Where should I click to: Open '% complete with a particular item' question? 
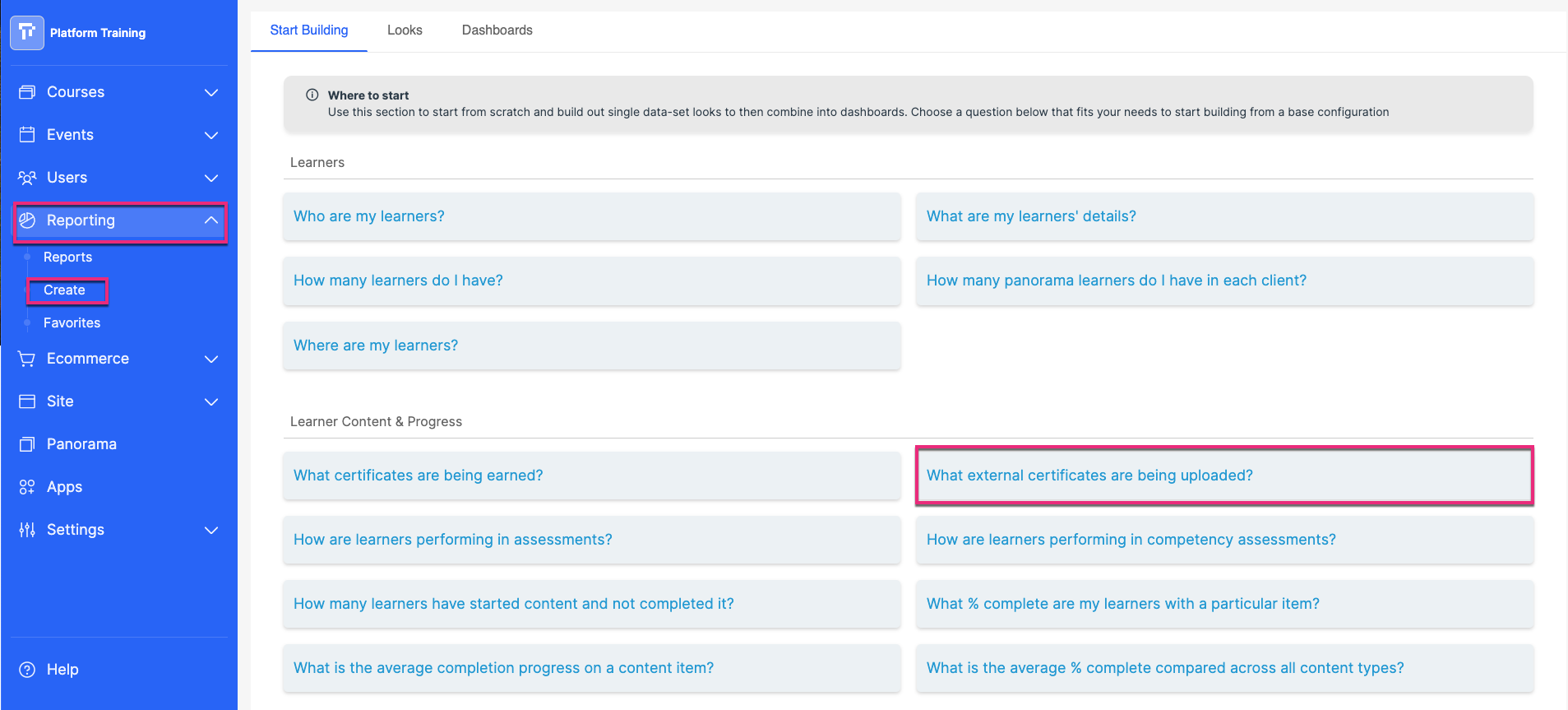(x=1225, y=604)
